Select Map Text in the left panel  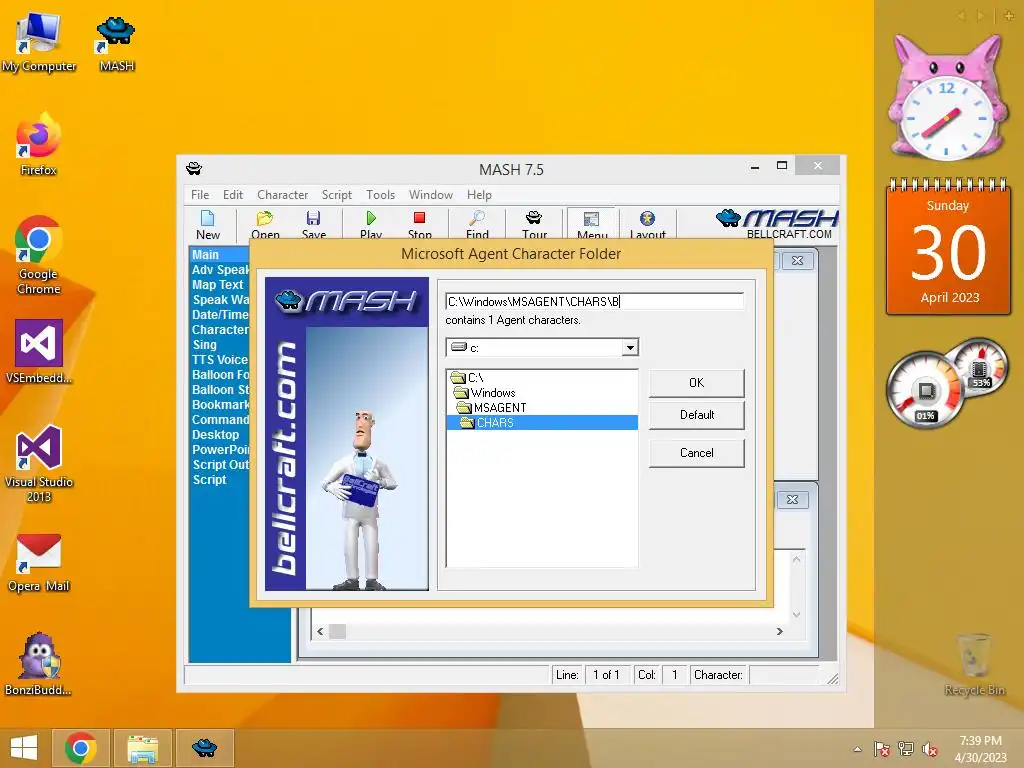click(217, 285)
